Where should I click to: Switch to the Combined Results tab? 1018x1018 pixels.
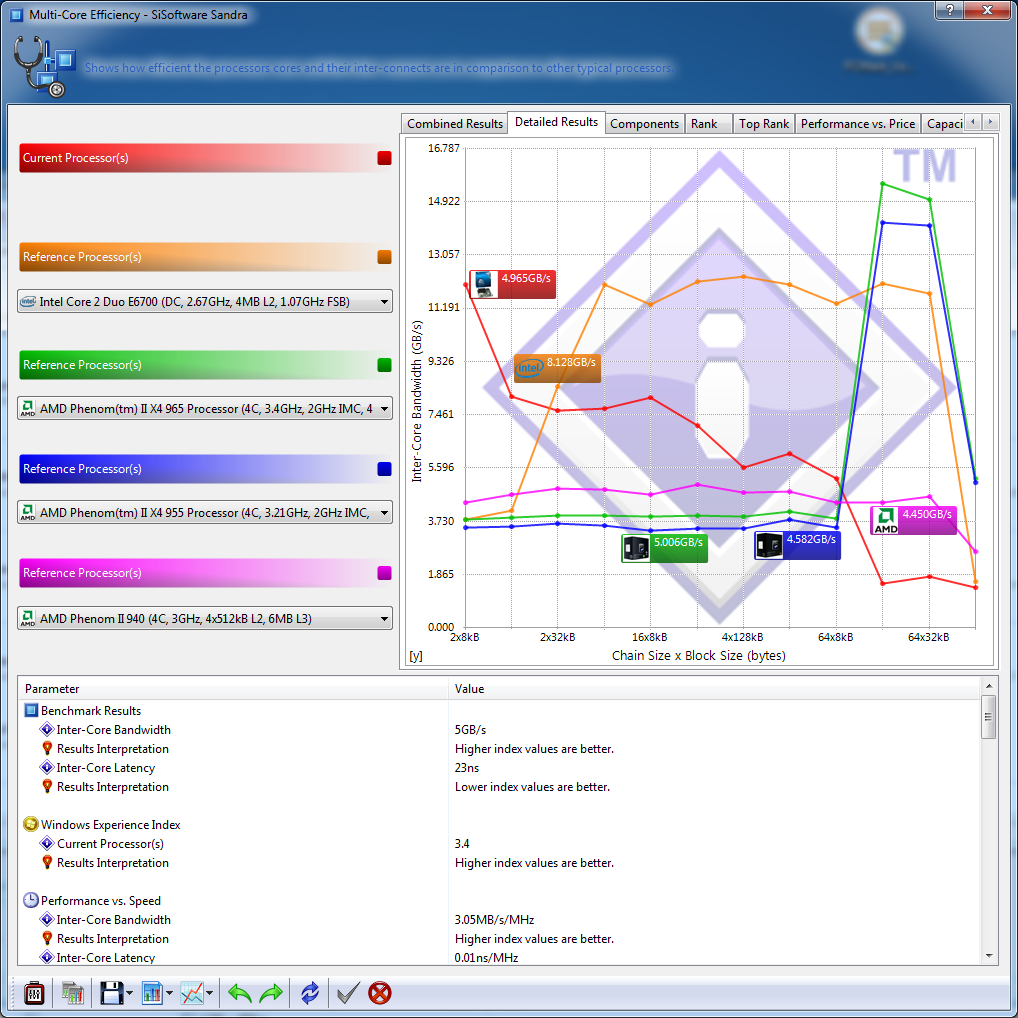point(454,123)
